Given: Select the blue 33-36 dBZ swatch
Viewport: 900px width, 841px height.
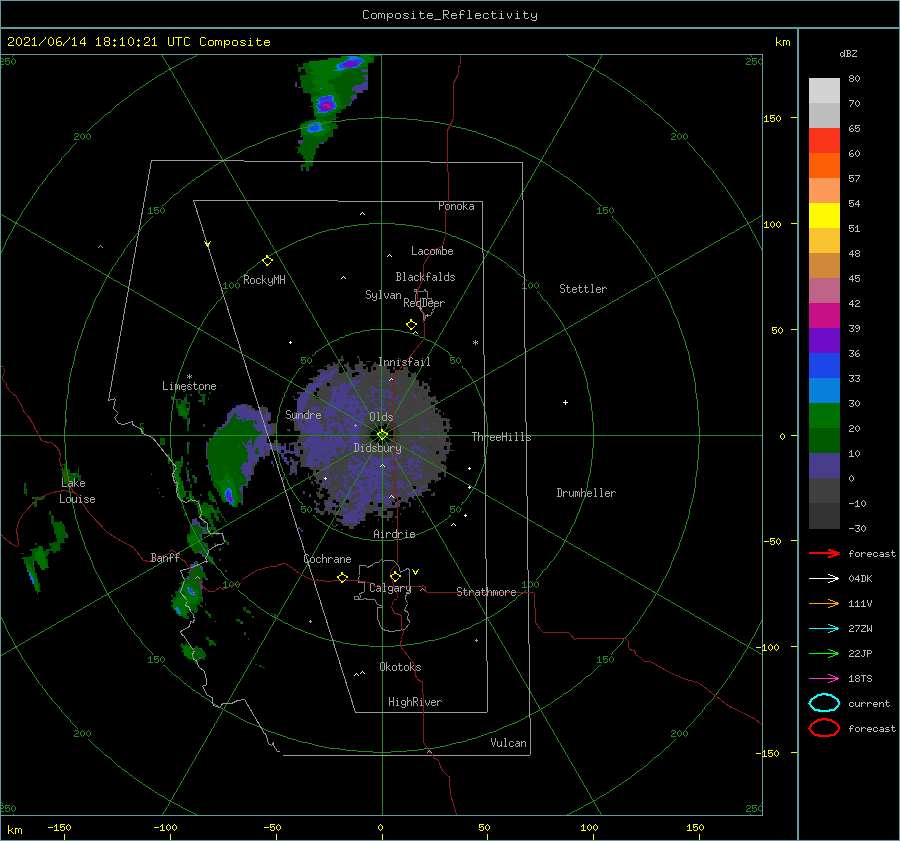Looking at the screenshot, I should coord(824,366).
